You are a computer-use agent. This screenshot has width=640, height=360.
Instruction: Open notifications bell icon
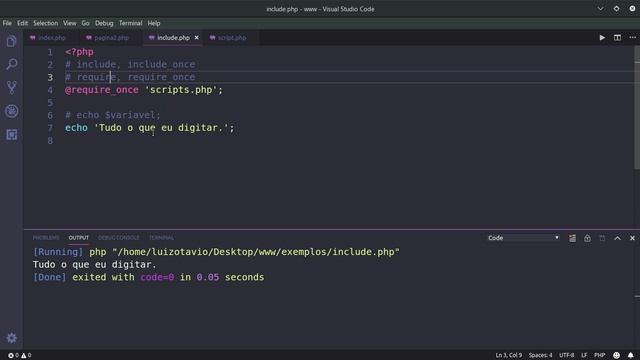631,355
